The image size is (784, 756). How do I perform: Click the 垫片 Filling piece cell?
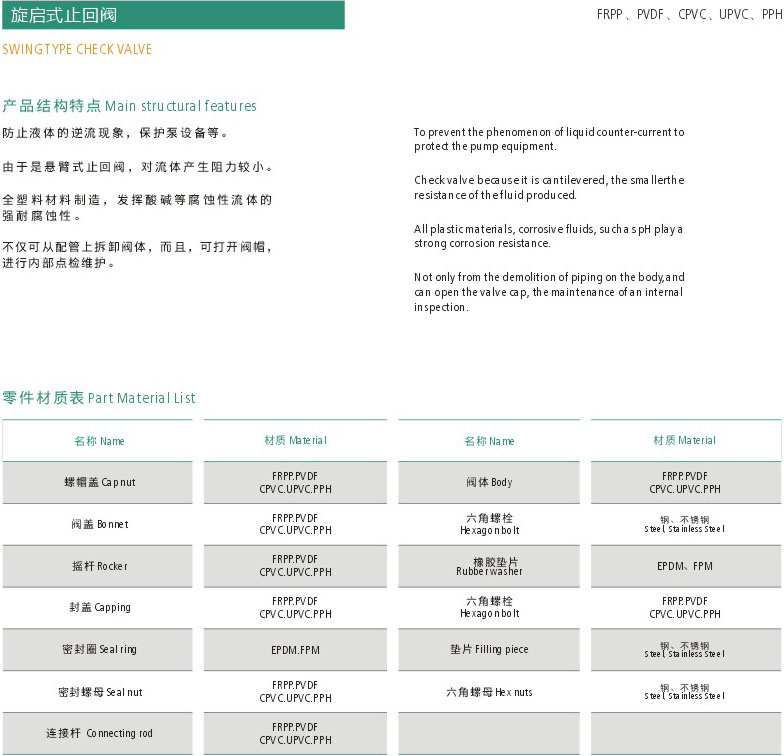(x=489, y=649)
